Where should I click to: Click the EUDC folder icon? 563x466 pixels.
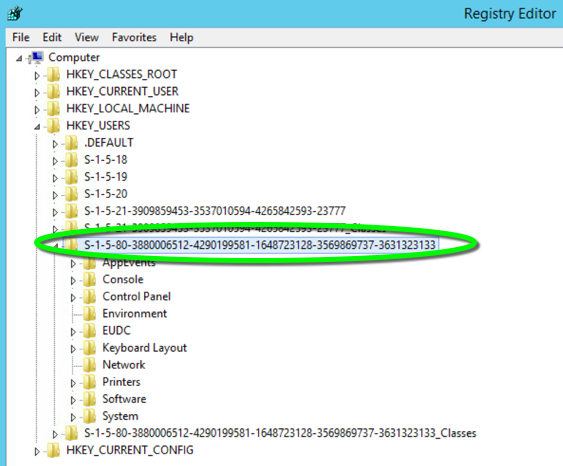coord(89,331)
